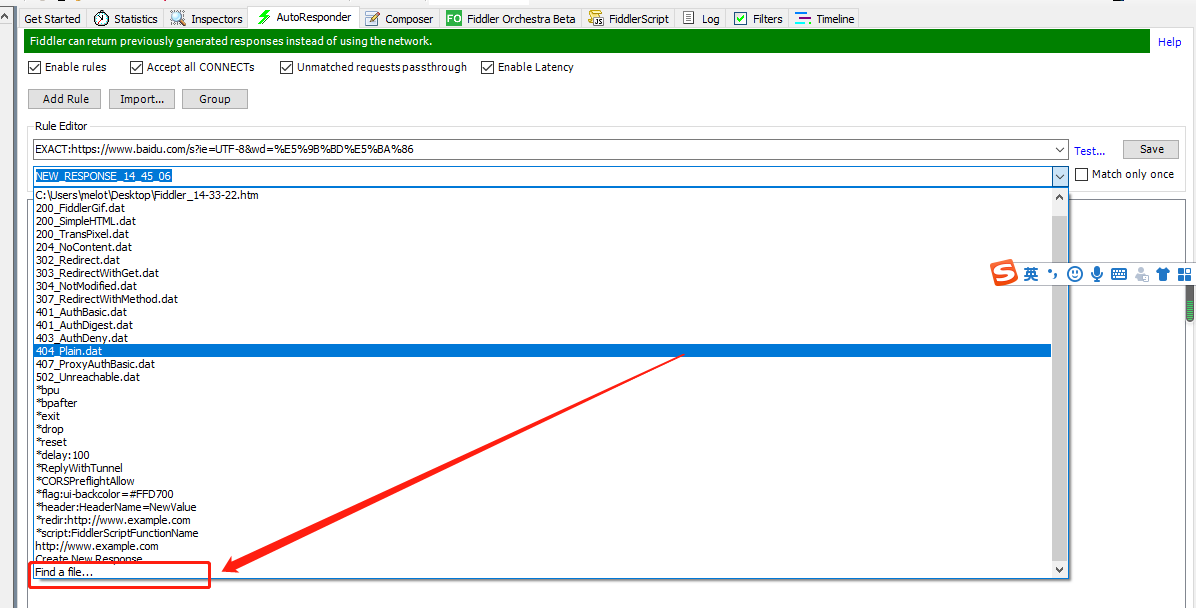Open the Fiddler Orchestra Beta tab
This screenshot has height=608, width=1196.
coord(511,18)
